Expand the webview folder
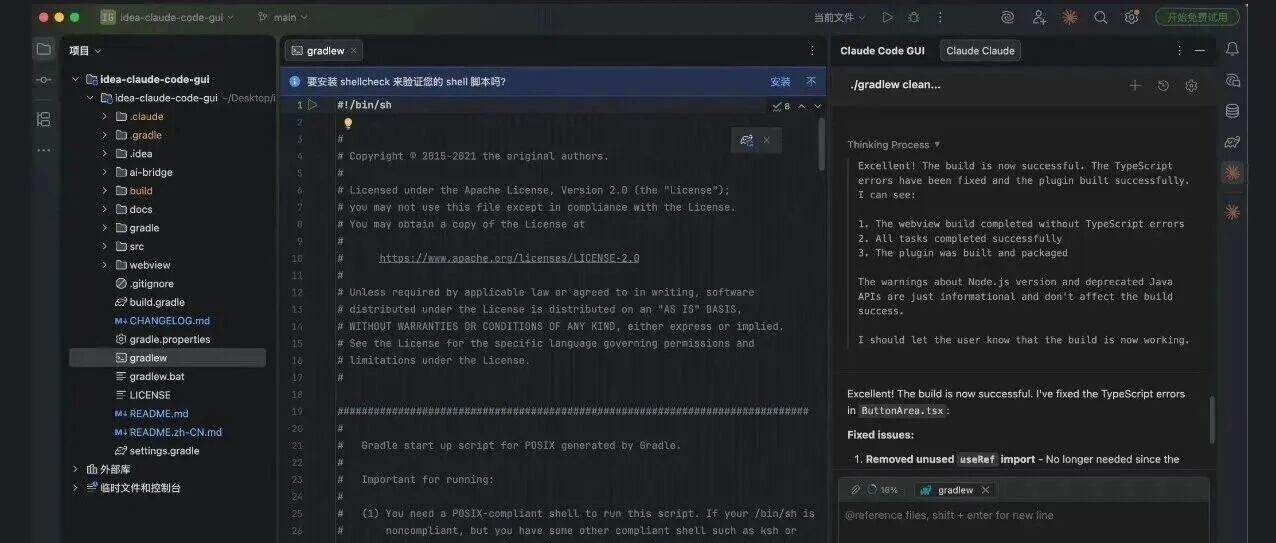This screenshot has height=543, width=1276. pos(105,265)
